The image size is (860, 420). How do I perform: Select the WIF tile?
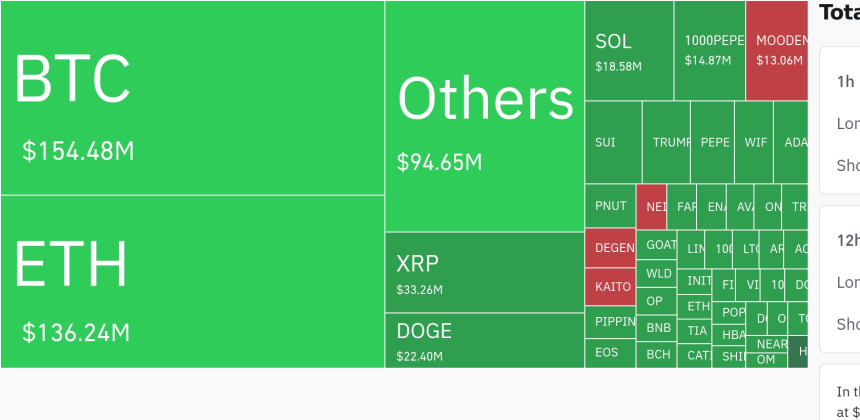point(753,142)
